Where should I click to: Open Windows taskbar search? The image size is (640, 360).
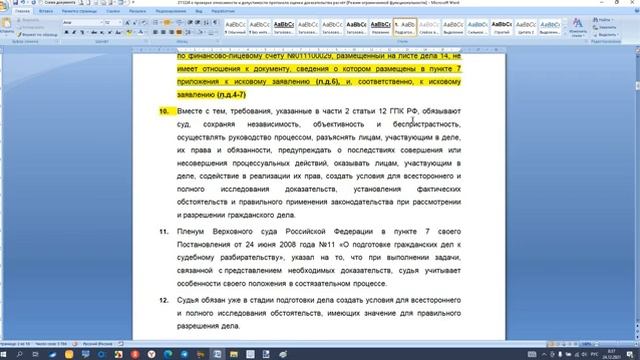(20, 354)
